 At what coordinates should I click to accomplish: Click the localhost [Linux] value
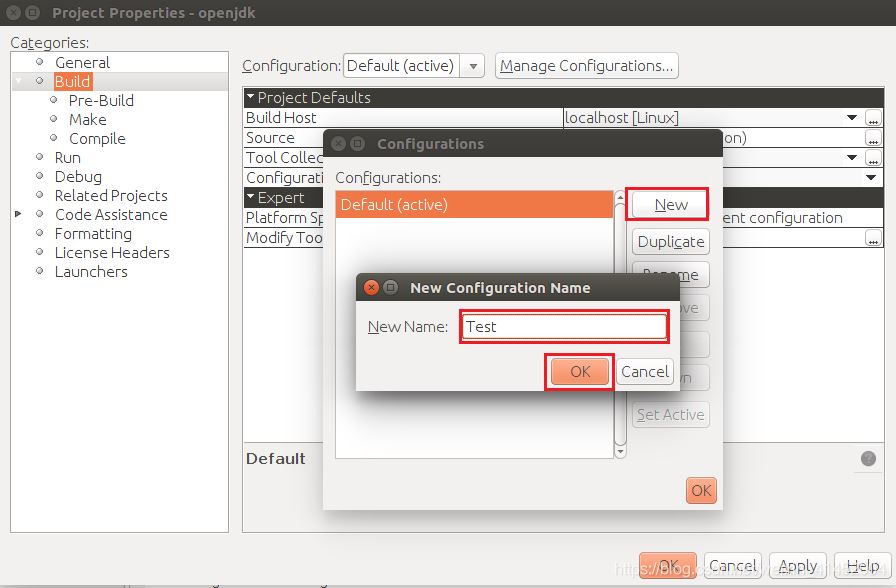[622, 118]
